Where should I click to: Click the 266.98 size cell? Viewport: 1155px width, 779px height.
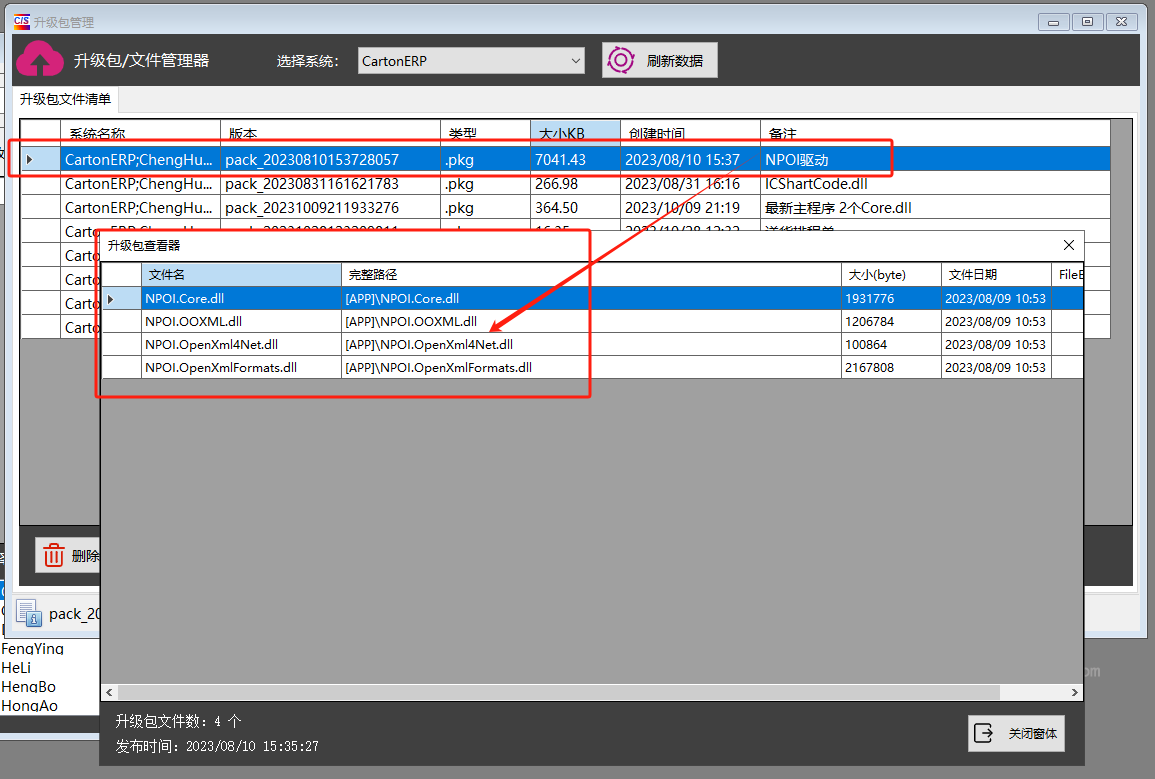(575, 183)
